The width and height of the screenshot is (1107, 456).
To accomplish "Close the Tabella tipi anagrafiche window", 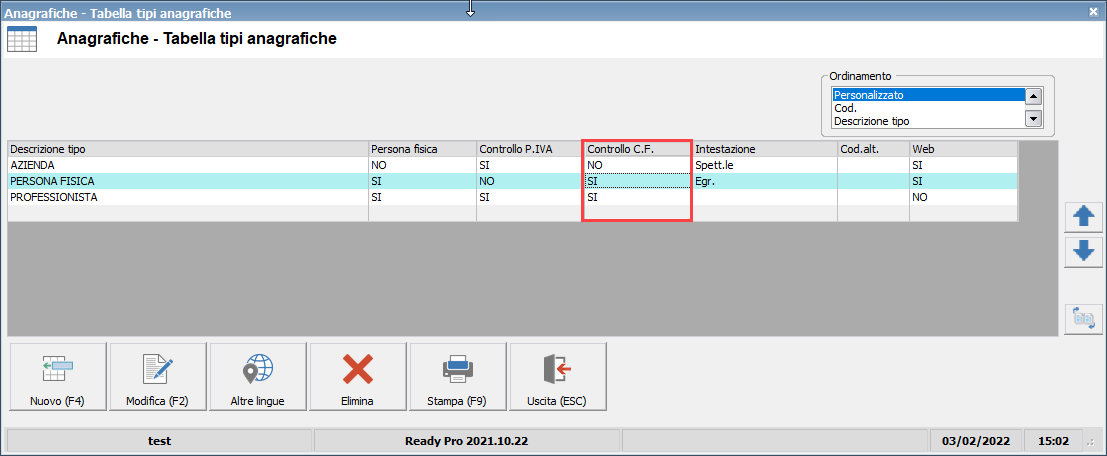I will [1093, 12].
